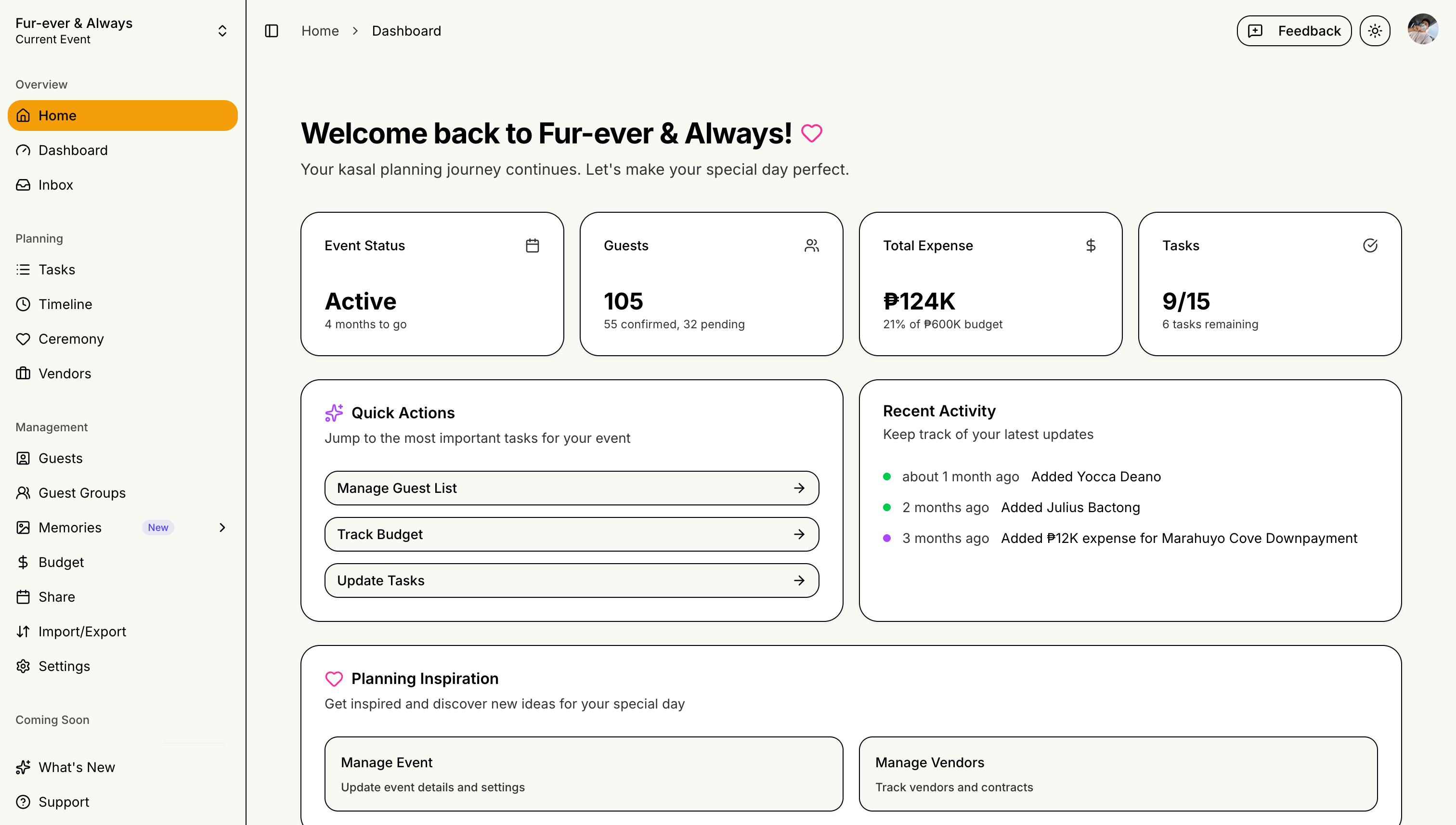Click the people icon in Guests card
This screenshot has width=1456, height=825.
pos(811,245)
